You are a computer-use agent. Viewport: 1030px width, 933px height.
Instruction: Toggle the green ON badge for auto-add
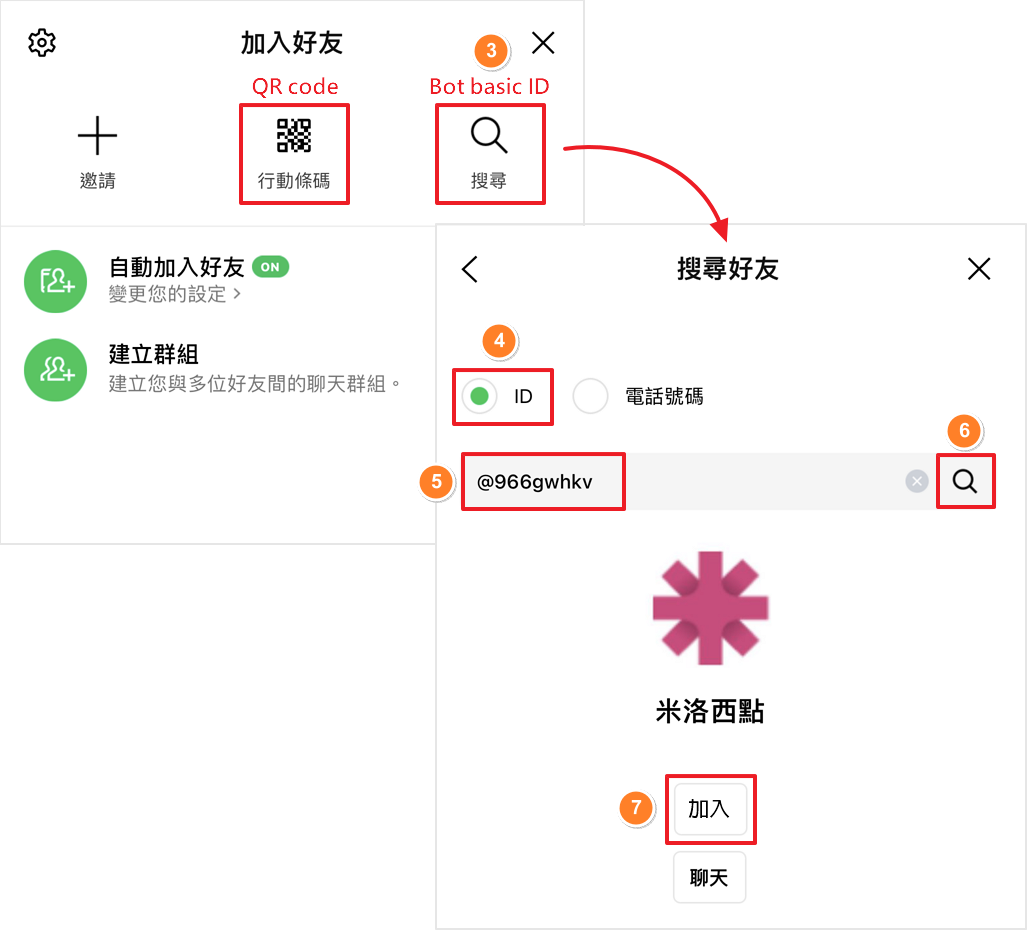[270, 267]
